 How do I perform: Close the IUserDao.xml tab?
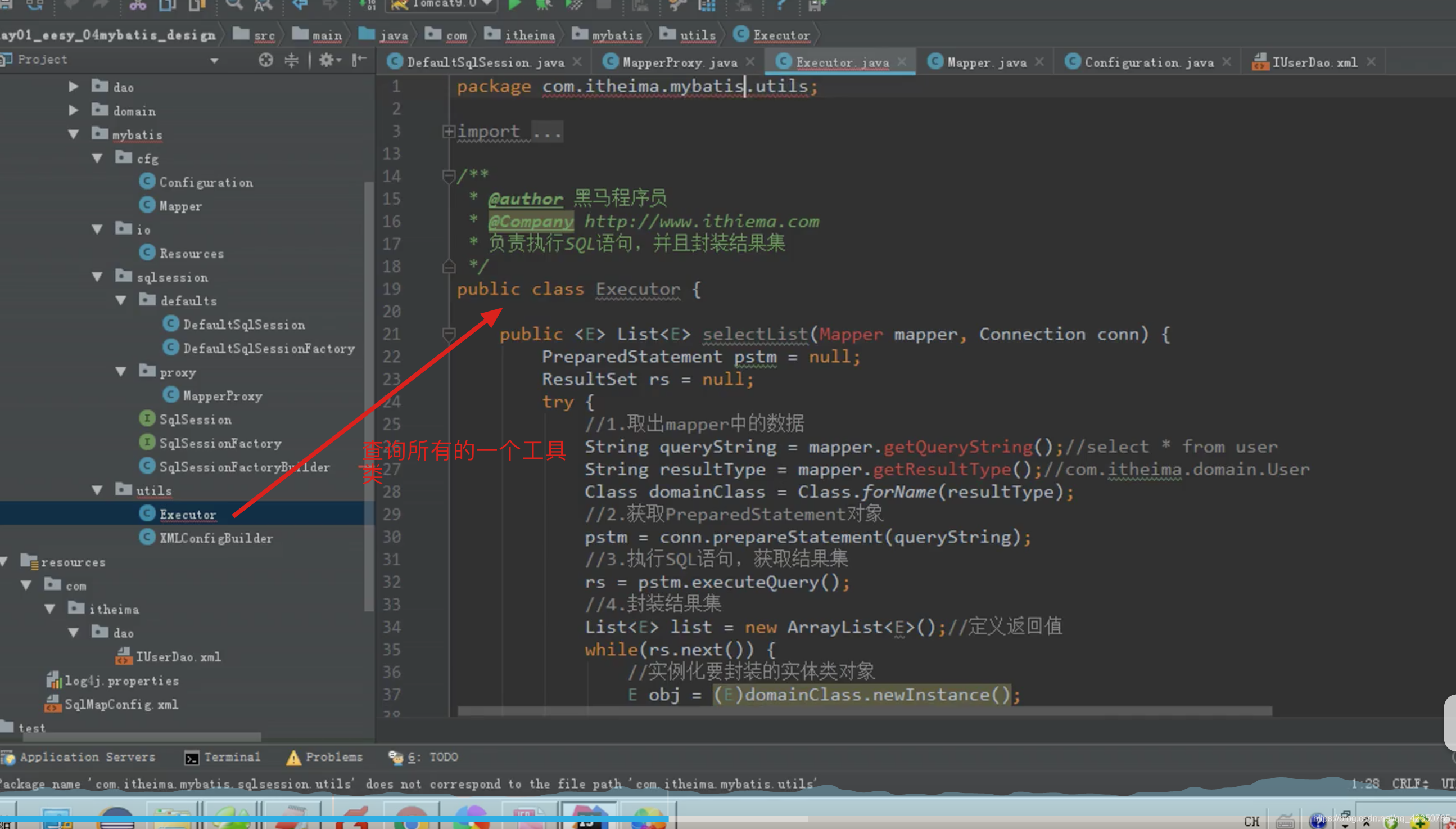1371,61
